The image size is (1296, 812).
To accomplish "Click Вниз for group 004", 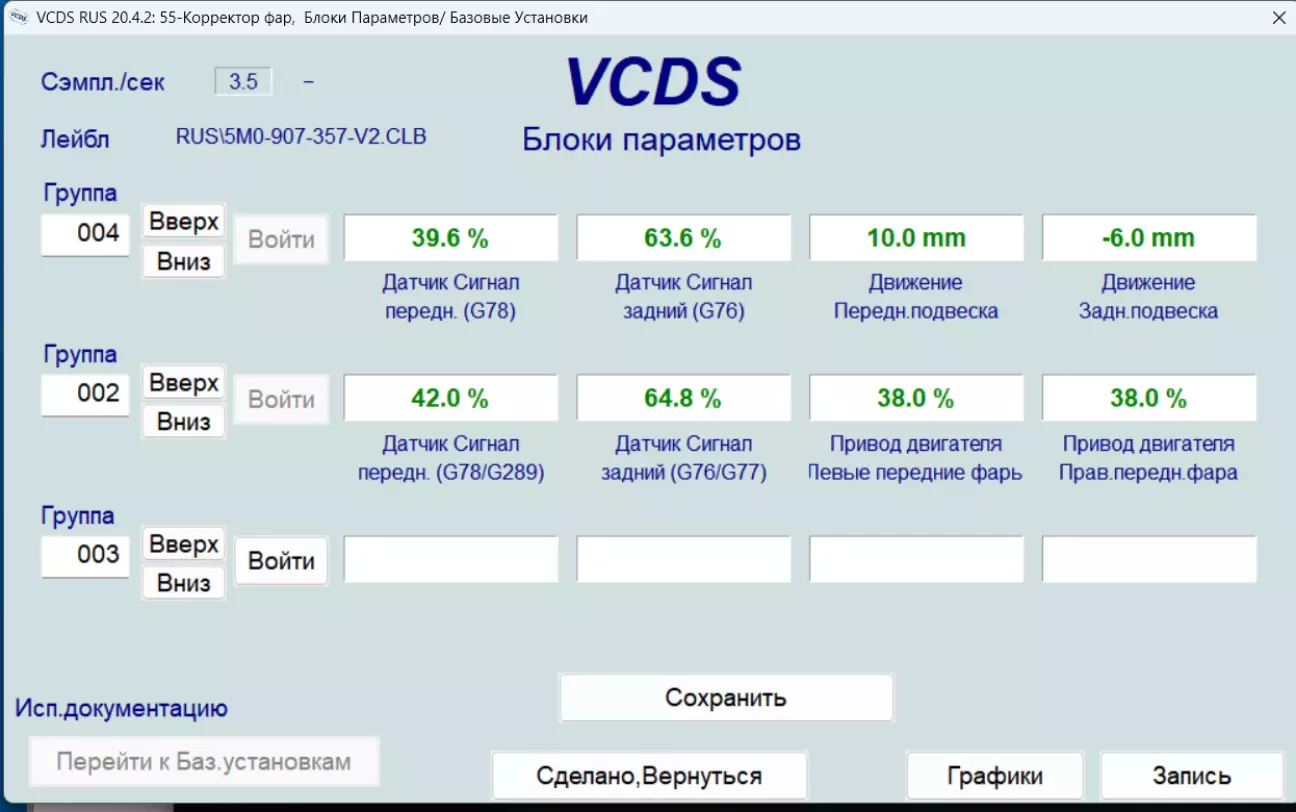I will tap(184, 261).
